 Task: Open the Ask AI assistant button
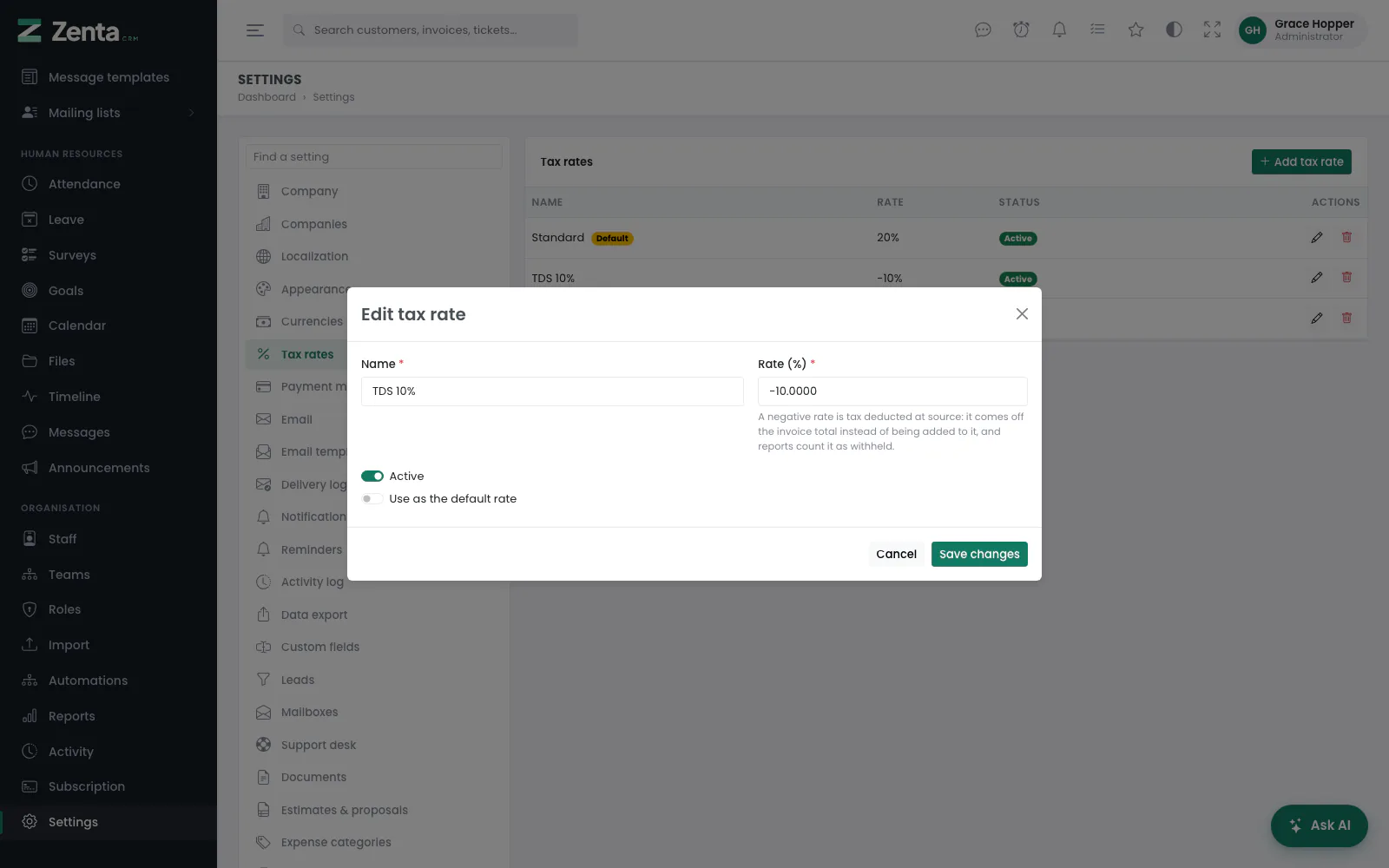coord(1320,825)
